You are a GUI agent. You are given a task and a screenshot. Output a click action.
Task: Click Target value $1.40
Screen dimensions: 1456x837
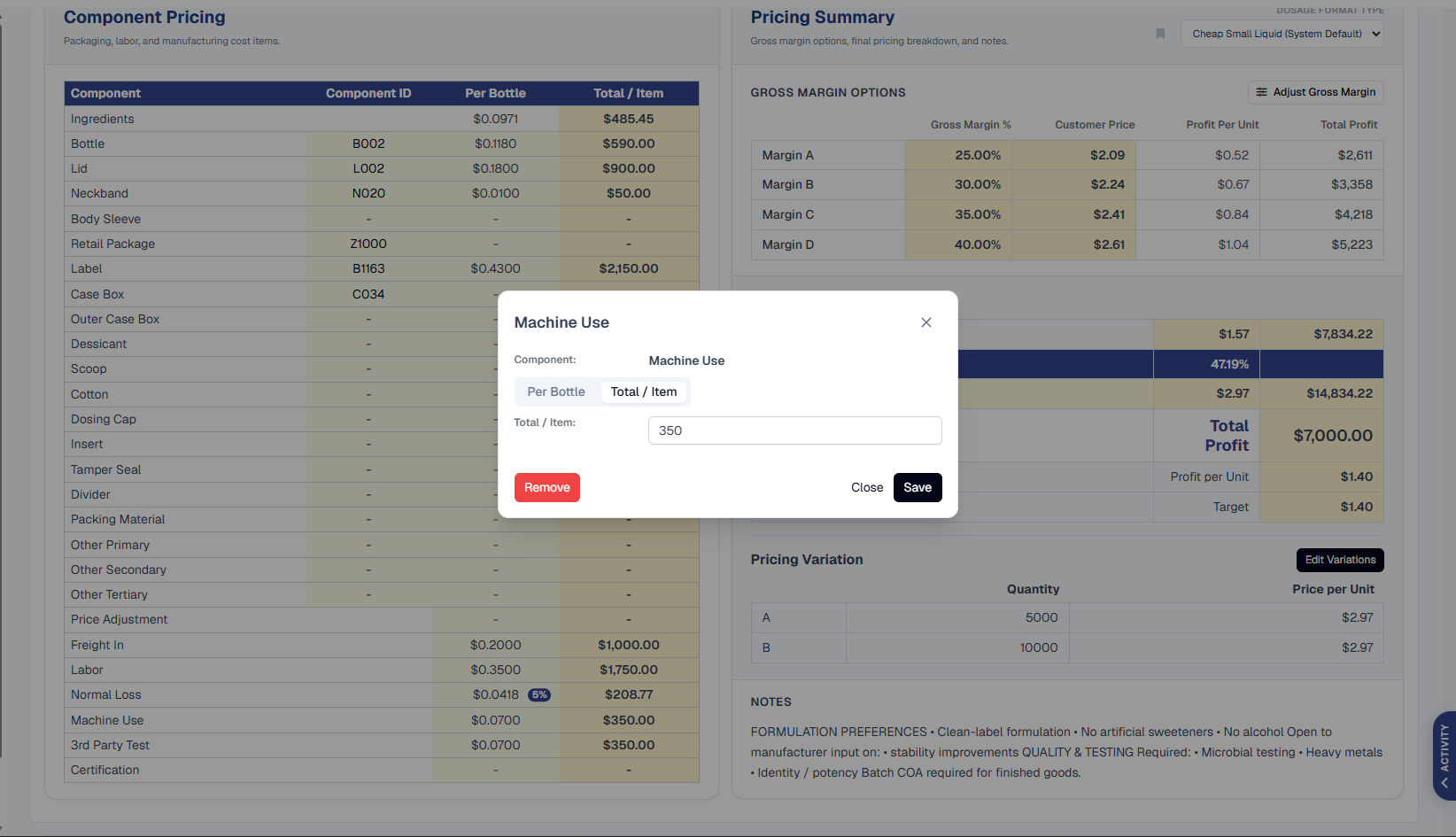1356,507
